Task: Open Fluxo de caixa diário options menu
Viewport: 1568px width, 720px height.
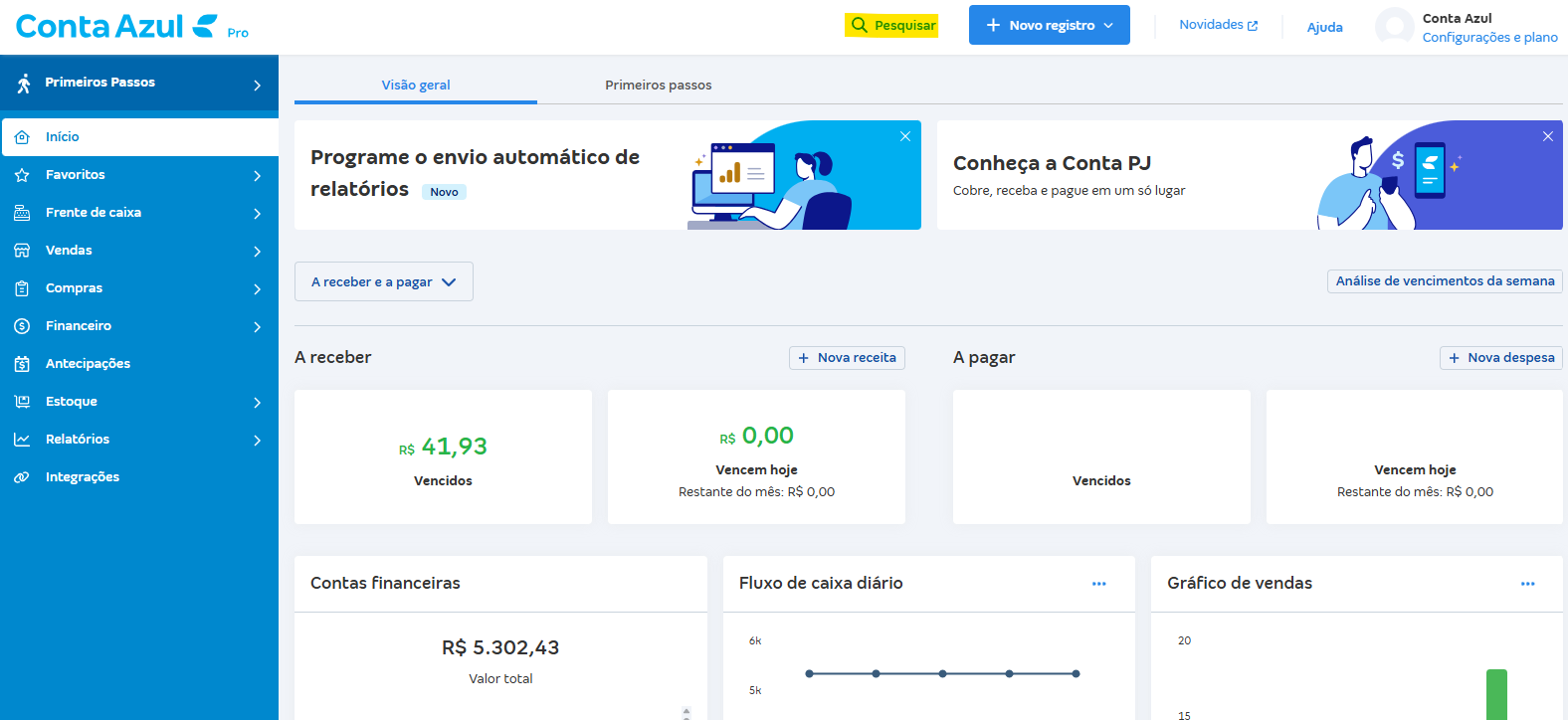Action: (x=1099, y=584)
